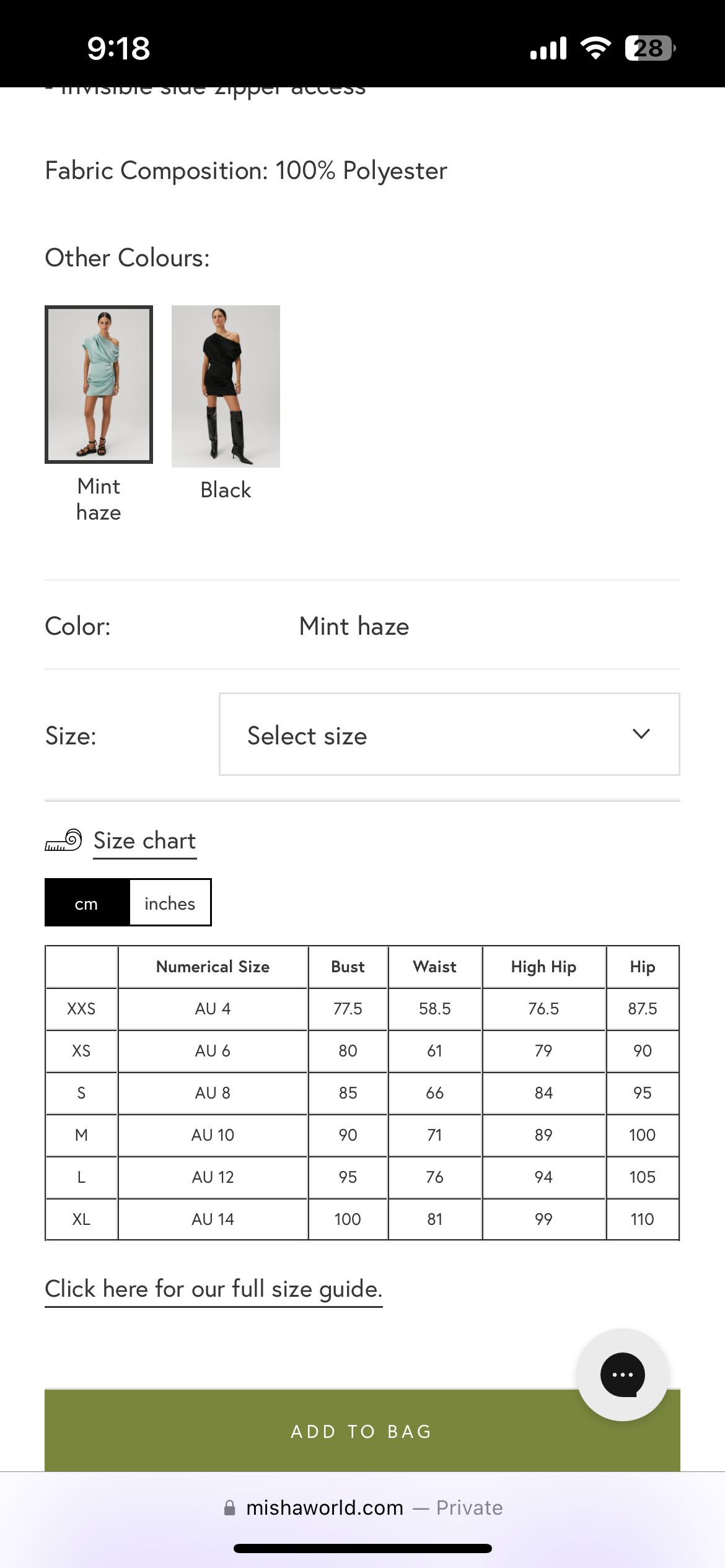Screen dimensions: 725x1568
Task: Tap the battery indicator icon
Action: click(649, 48)
